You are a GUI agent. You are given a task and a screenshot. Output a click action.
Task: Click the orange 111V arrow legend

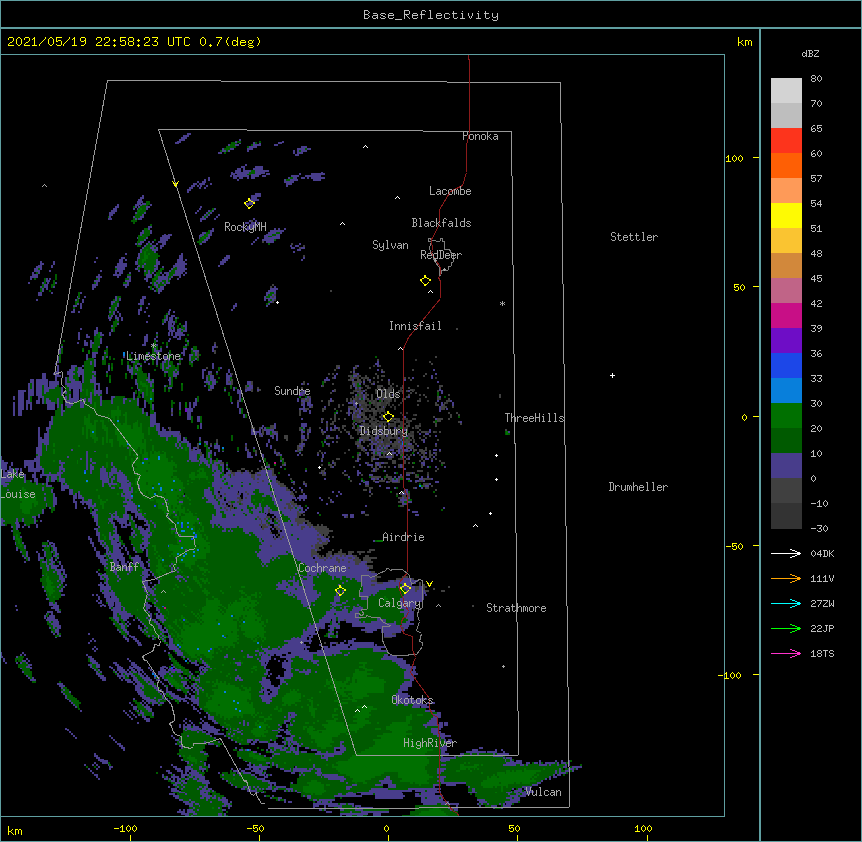click(x=786, y=578)
